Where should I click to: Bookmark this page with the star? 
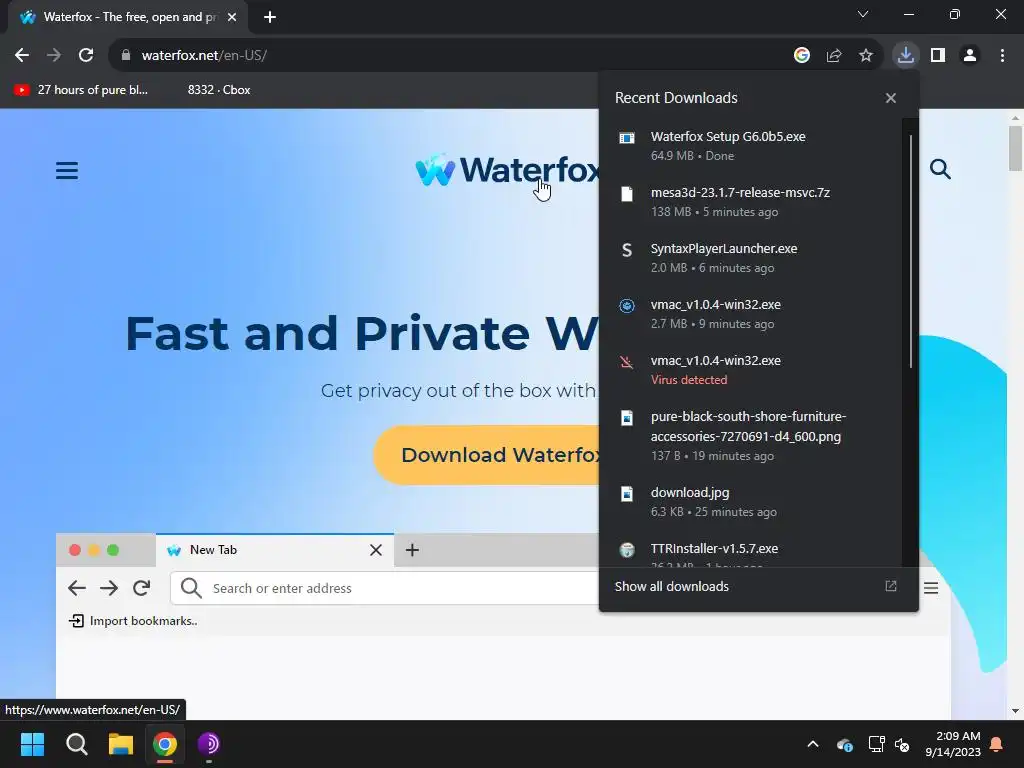pos(866,56)
